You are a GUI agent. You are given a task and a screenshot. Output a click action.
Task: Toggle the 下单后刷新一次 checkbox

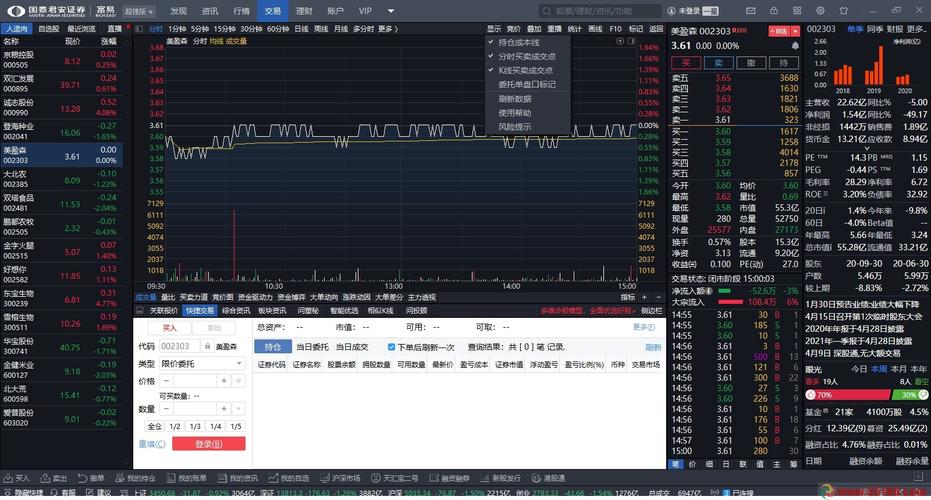(x=392, y=346)
